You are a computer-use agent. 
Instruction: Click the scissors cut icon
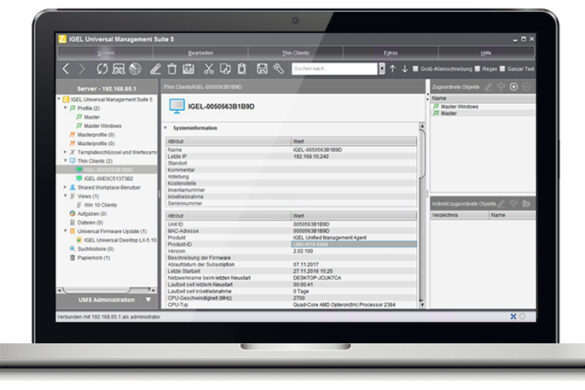point(209,69)
